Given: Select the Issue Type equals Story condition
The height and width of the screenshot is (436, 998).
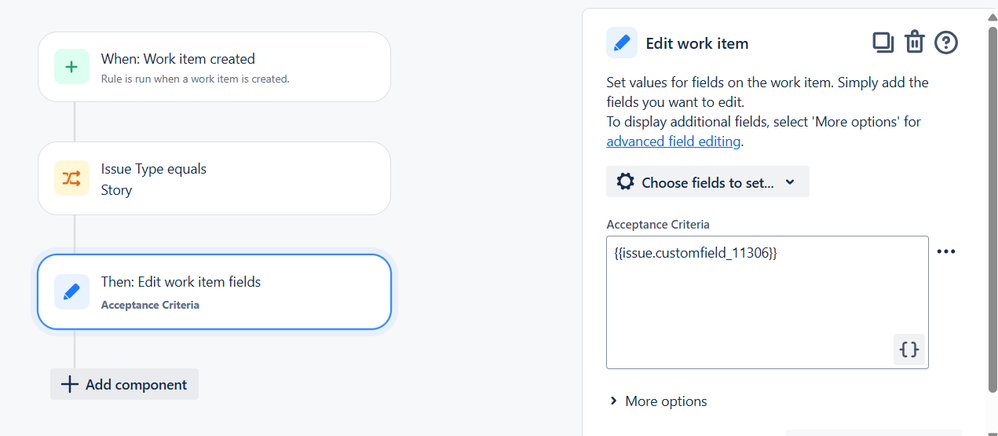Looking at the screenshot, I should (214, 178).
